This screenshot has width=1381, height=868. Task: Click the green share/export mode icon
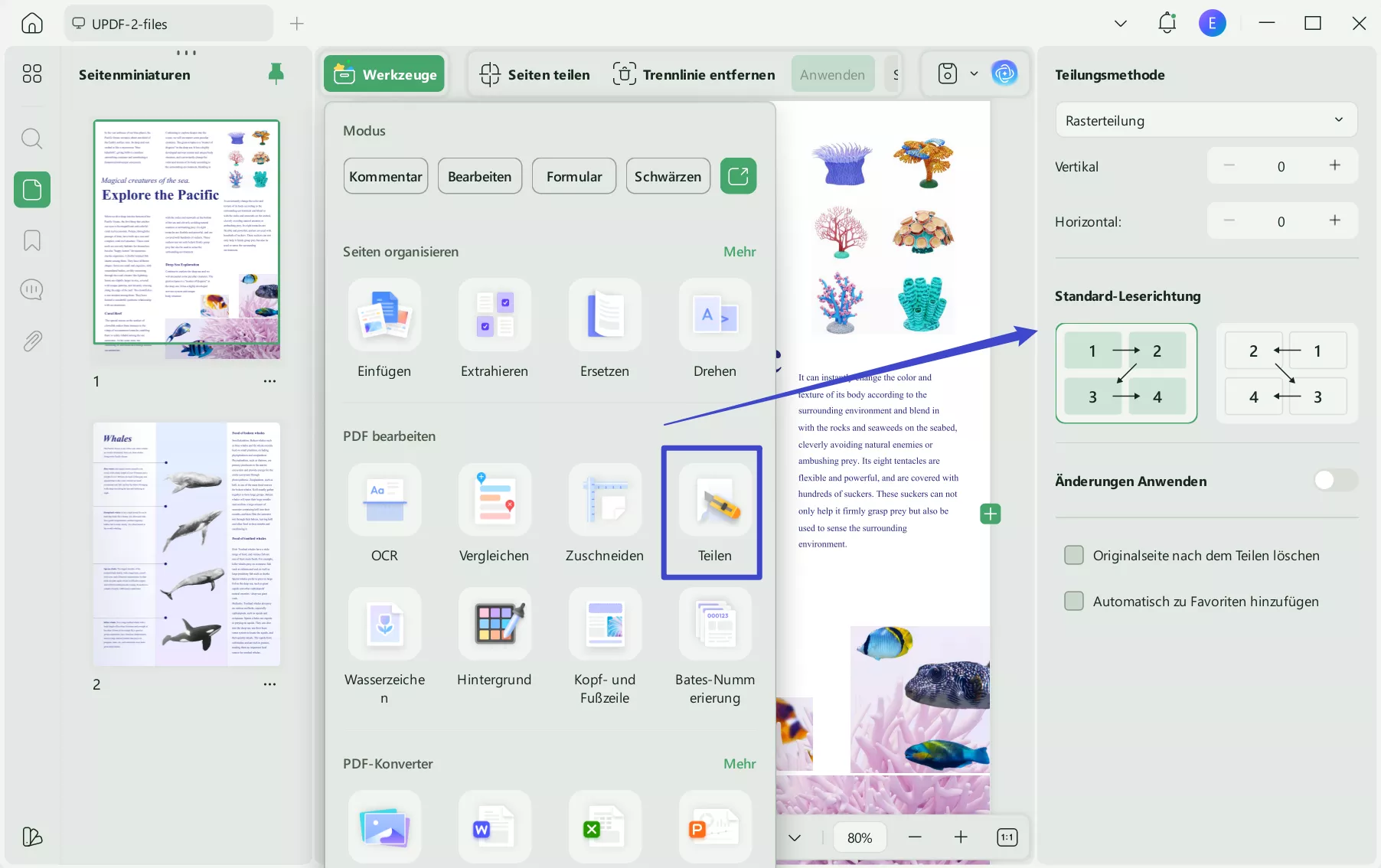click(738, 176)
